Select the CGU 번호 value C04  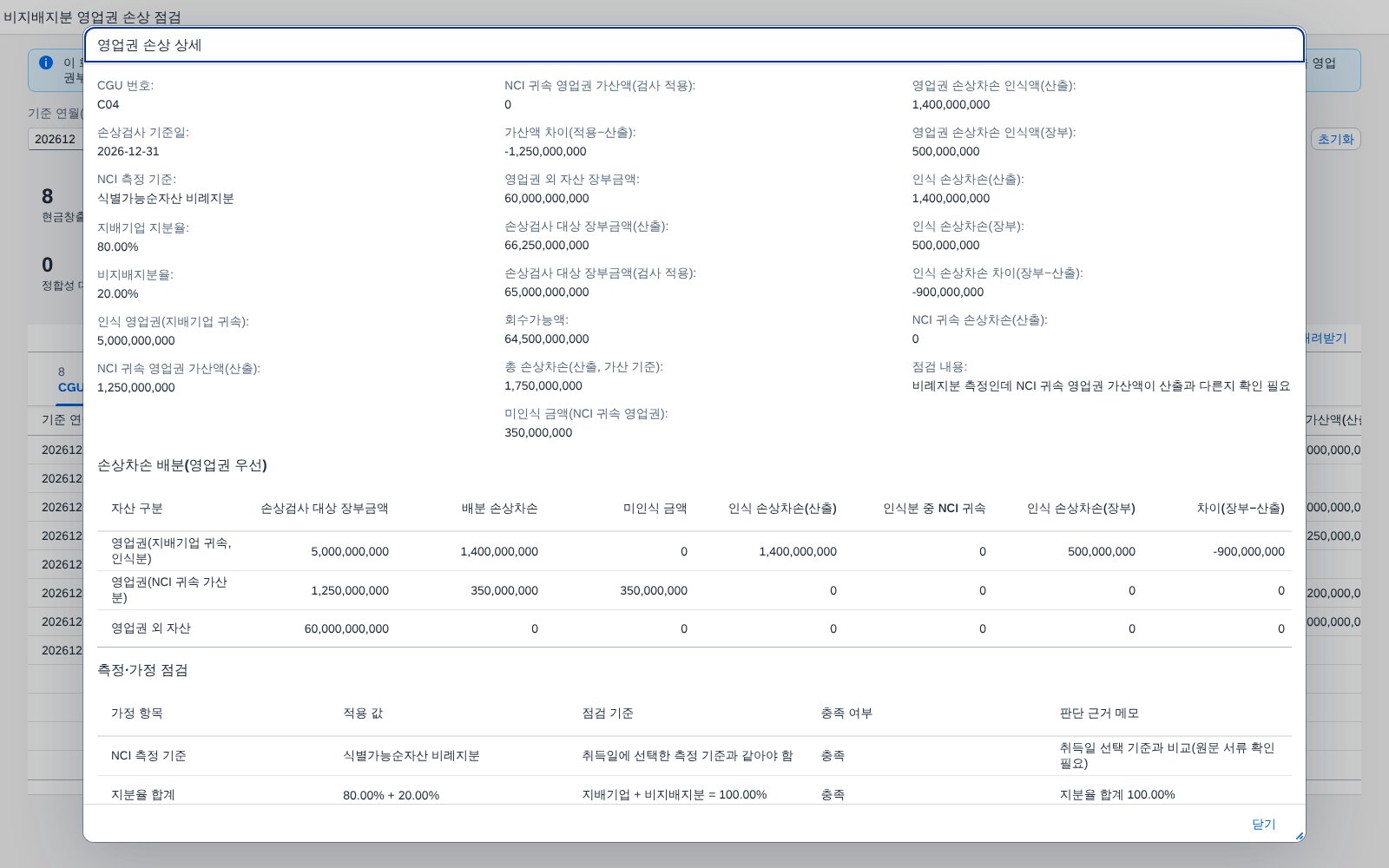[109, 104]
